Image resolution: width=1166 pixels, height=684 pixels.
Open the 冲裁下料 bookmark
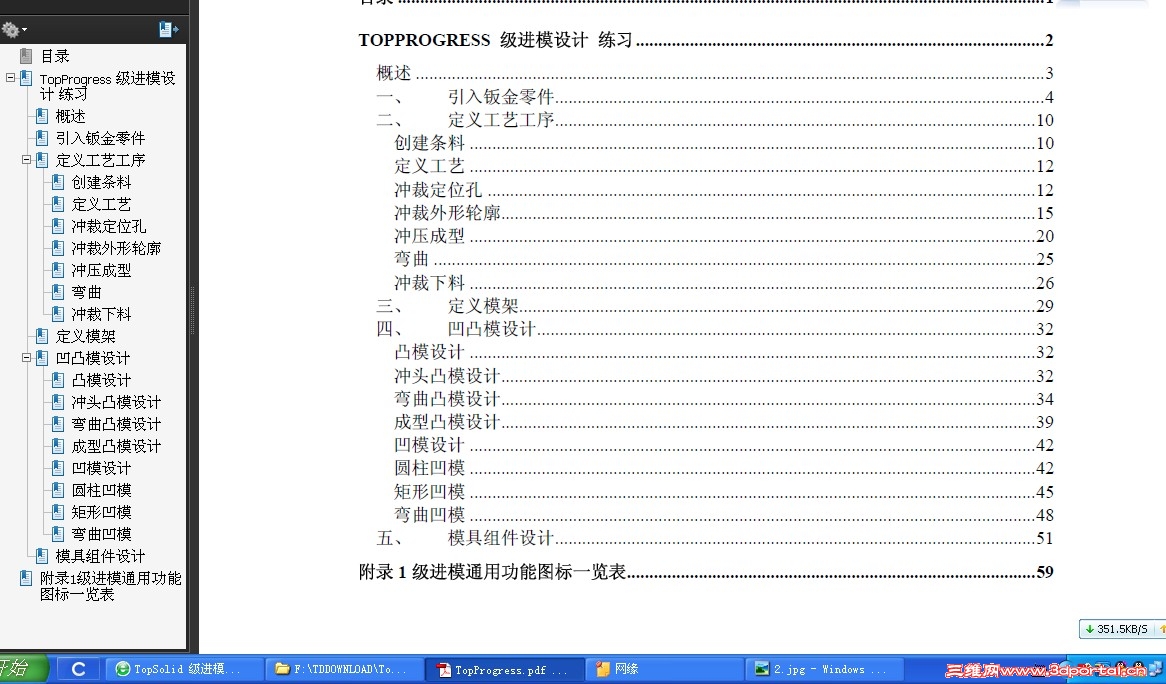coord(102,314)
